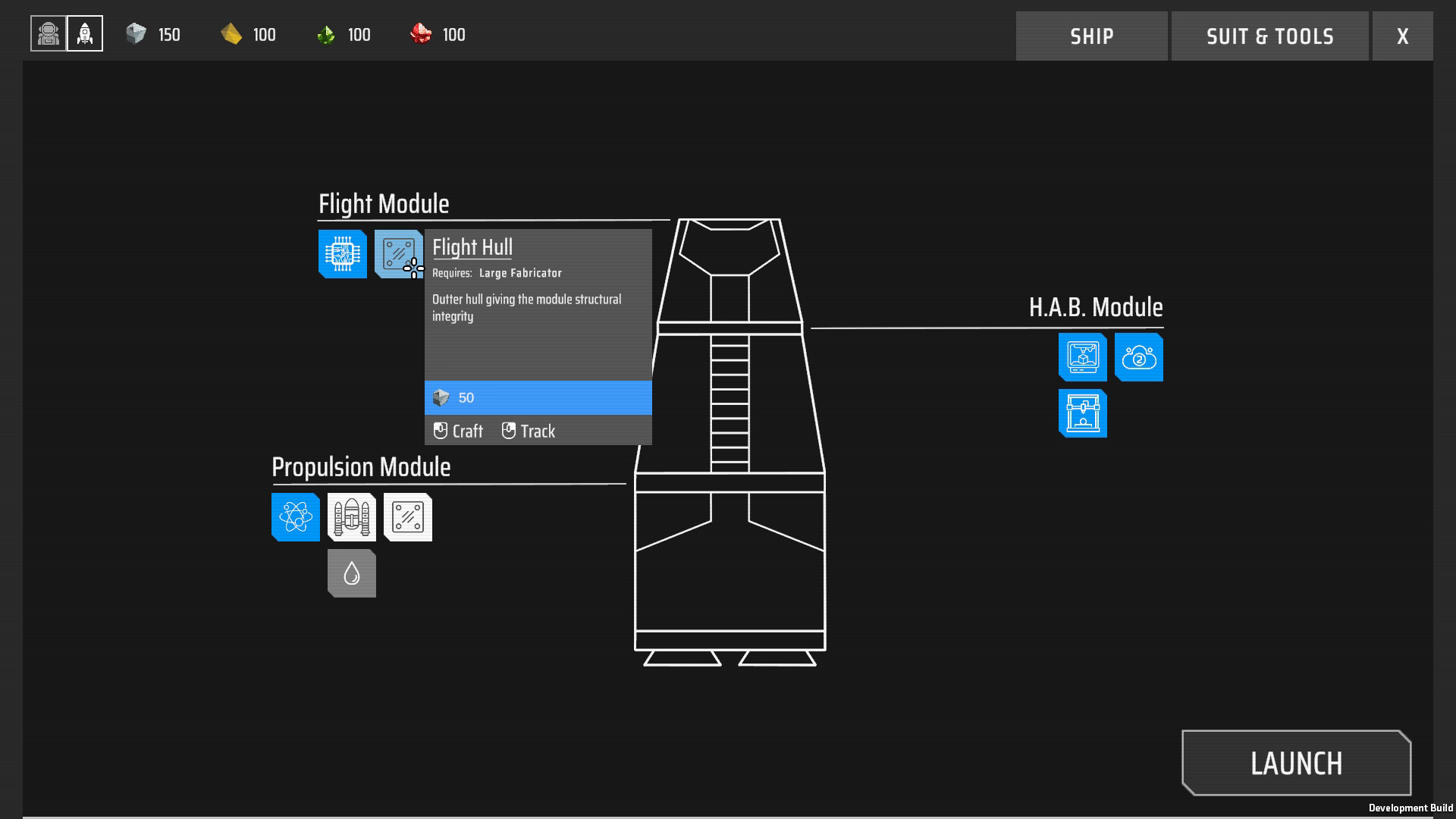
Task: Click the O2 cloud oxygen icon
Action: pos(1139,357)
